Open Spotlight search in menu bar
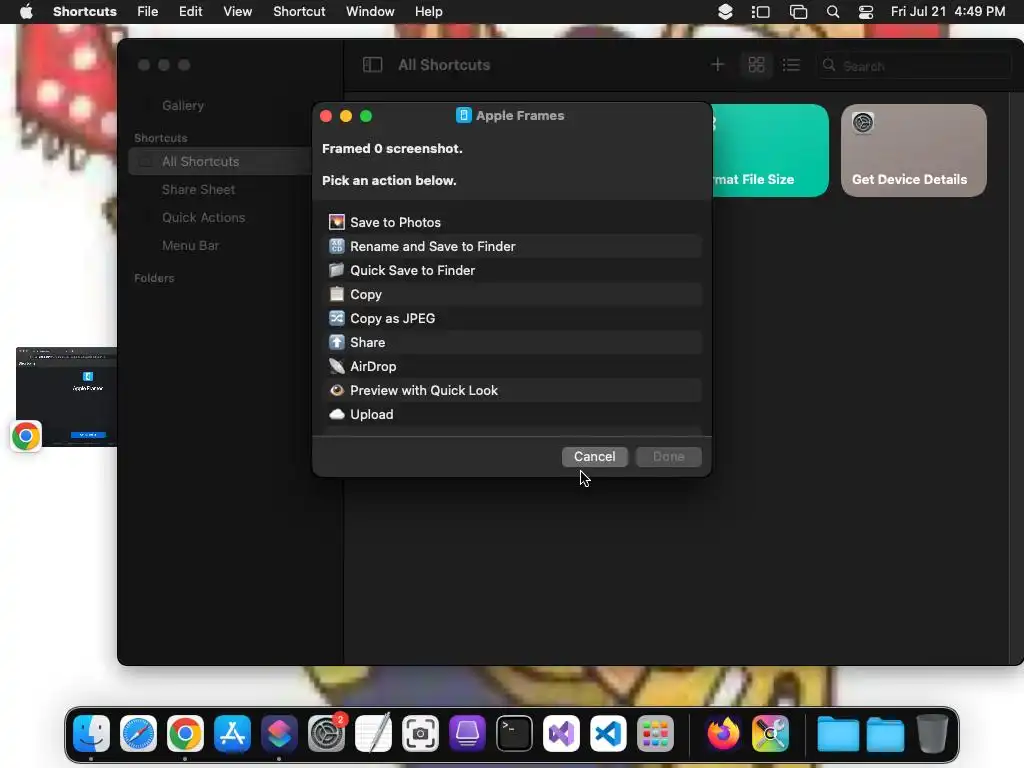 833,12
